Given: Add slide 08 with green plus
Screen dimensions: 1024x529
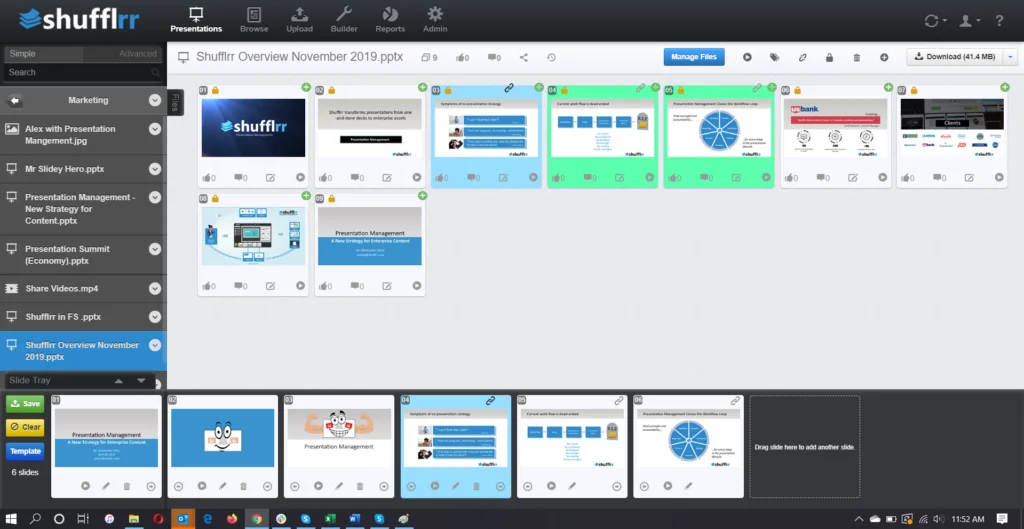Looking at the screenshot, I should pos(306,195).
